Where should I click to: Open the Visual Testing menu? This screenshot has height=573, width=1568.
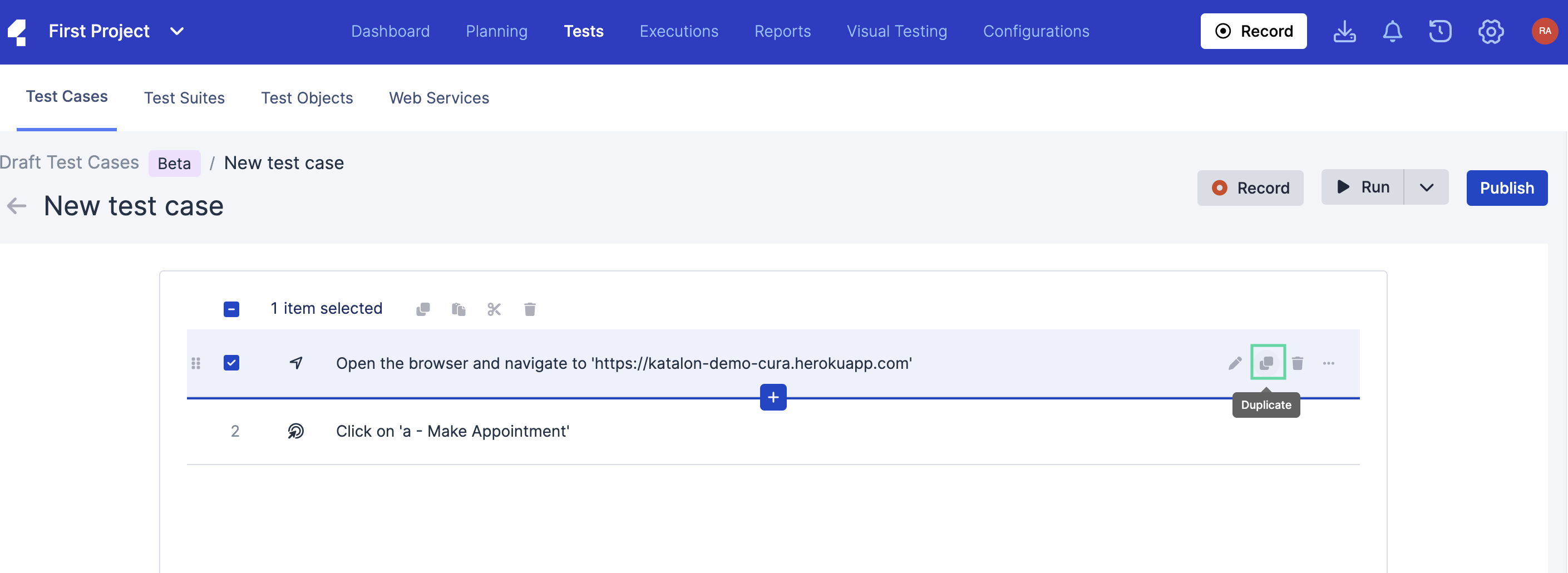(896, 31)
